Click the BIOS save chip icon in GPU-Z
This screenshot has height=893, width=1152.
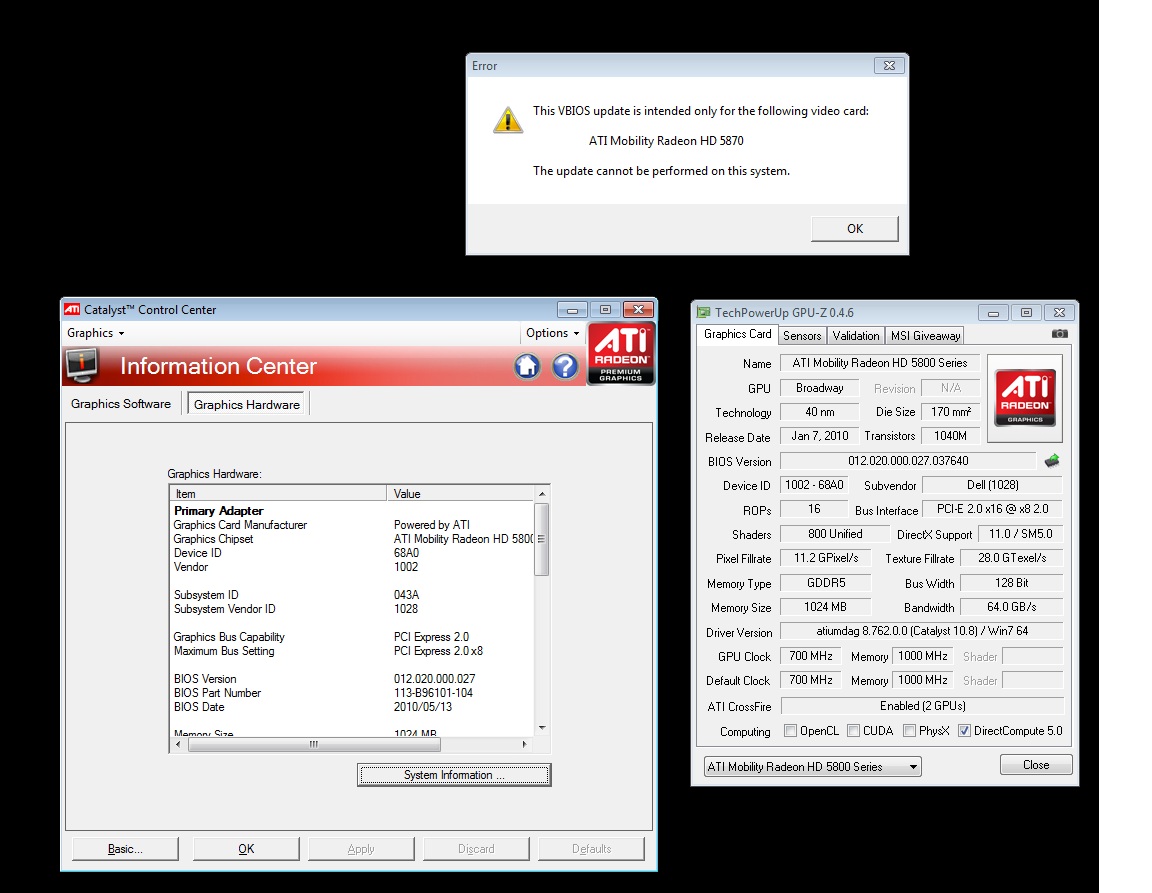(1052, 461)
